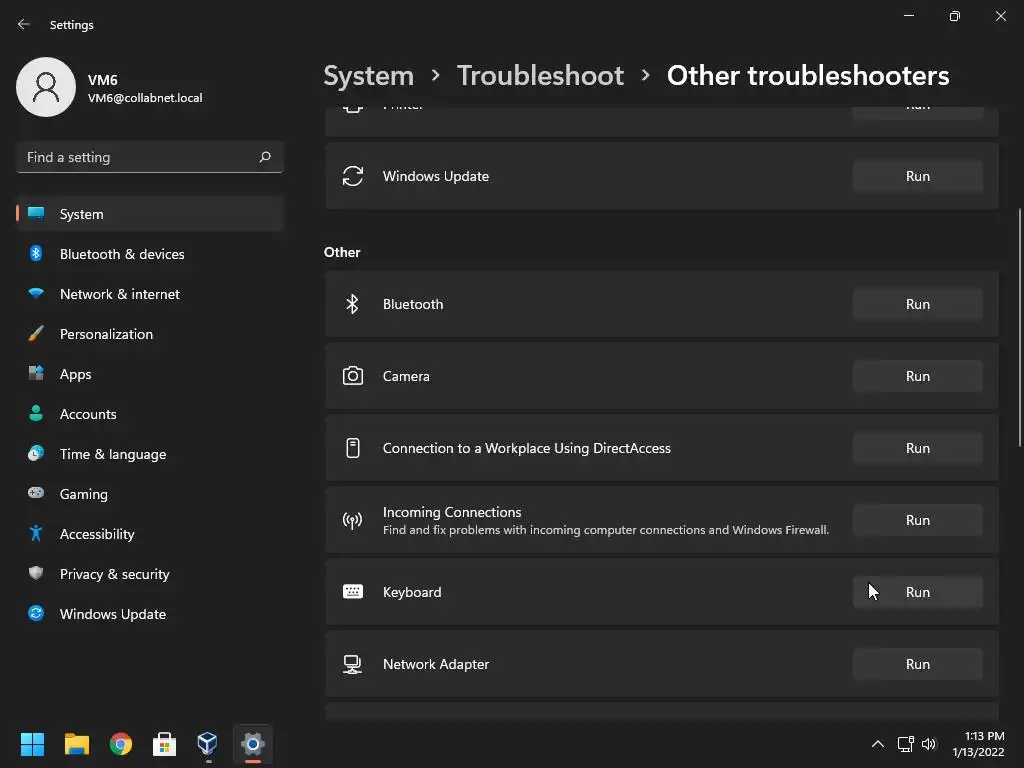Select System in the sidebar
This screenshot has width=1024, height=768.
(x=150, y=214)
